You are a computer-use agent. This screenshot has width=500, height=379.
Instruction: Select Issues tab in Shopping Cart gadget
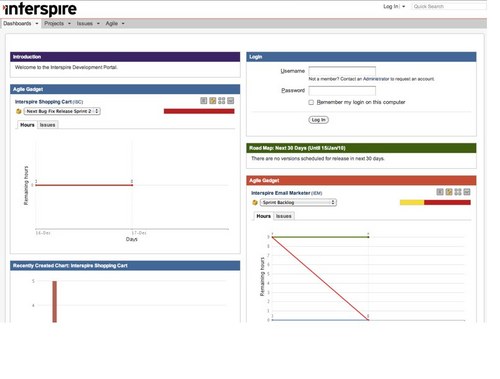(47, 125)
